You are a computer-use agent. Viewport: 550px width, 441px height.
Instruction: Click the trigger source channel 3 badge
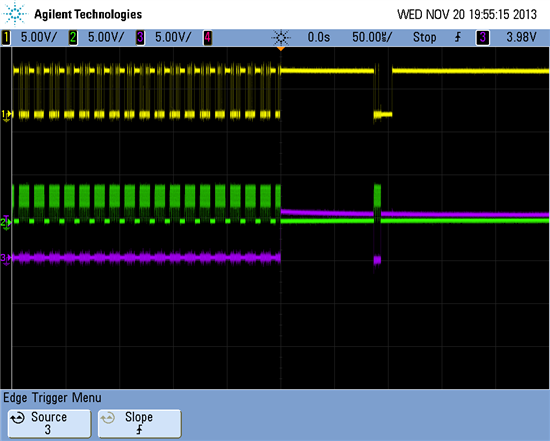tap(483, 37)
